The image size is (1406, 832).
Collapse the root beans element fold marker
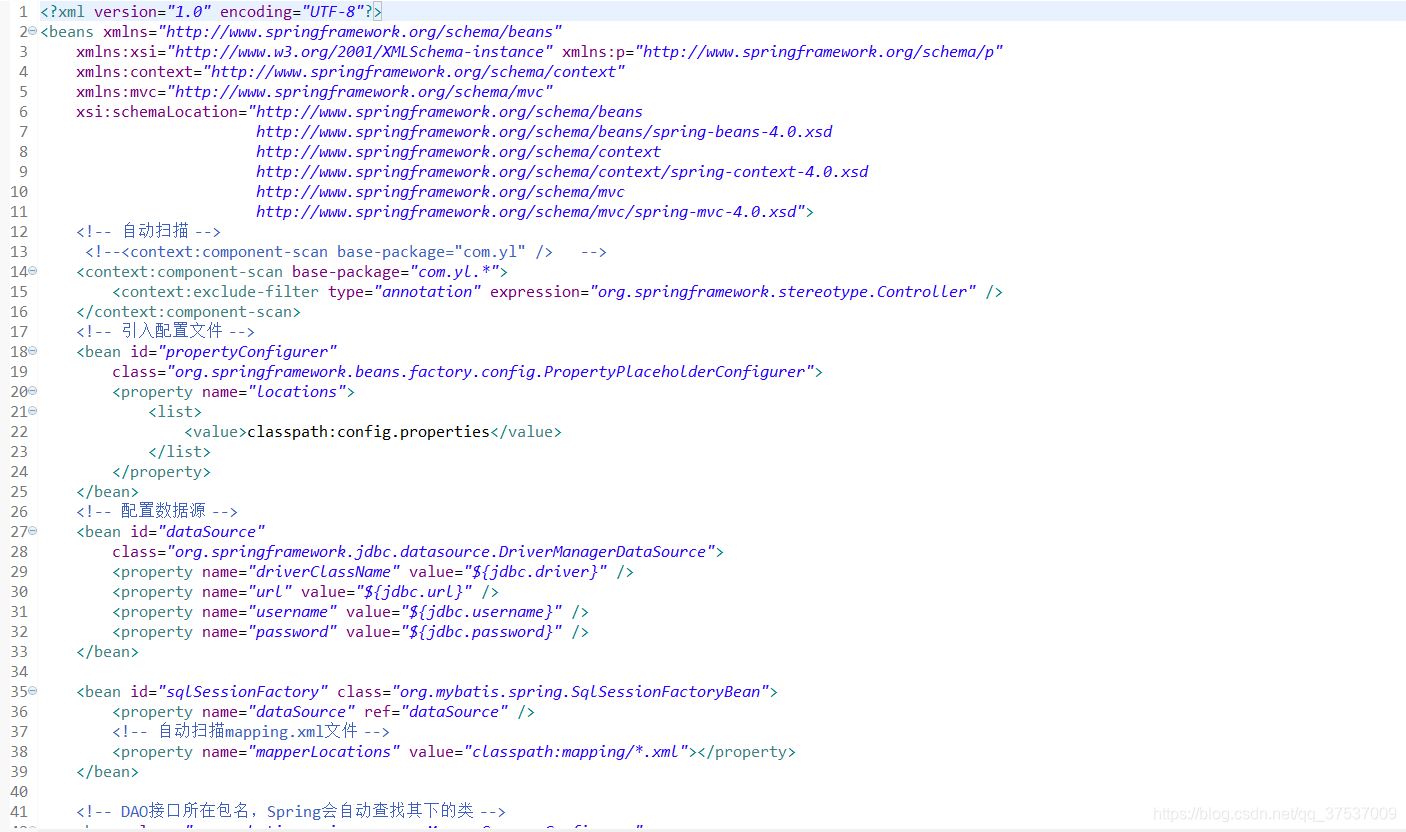[33, 31]
